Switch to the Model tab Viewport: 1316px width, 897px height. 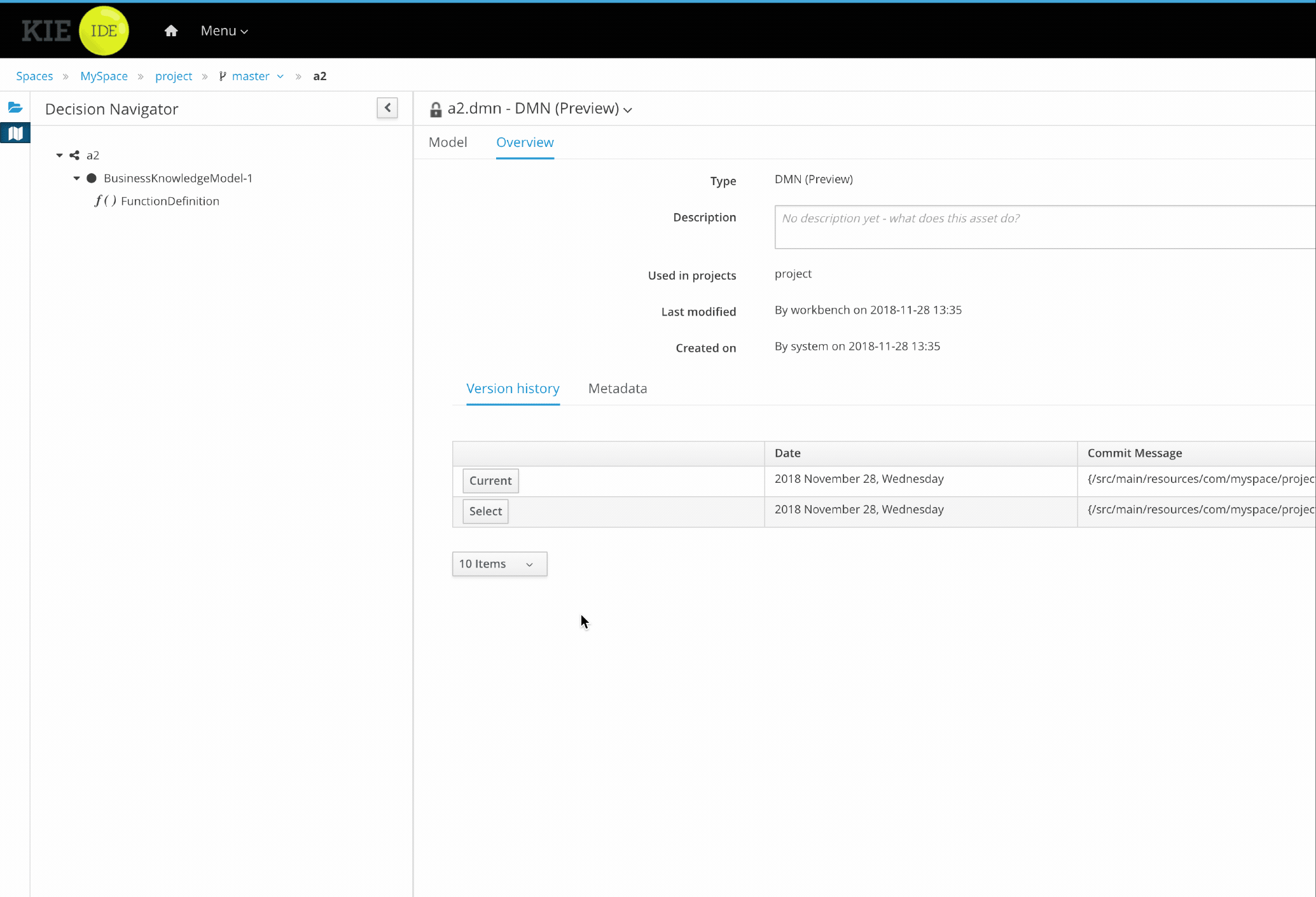click(x=447, y=143)
